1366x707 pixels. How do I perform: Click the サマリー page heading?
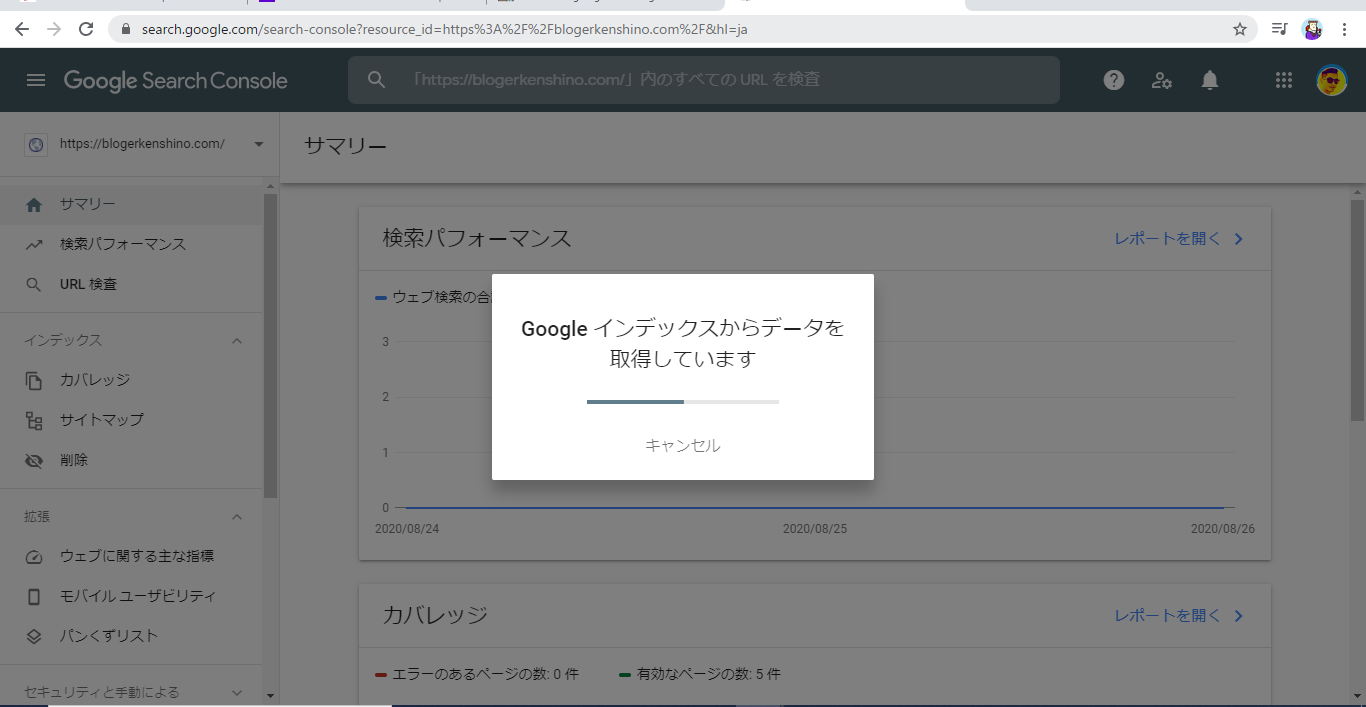(x=345, y=147)
